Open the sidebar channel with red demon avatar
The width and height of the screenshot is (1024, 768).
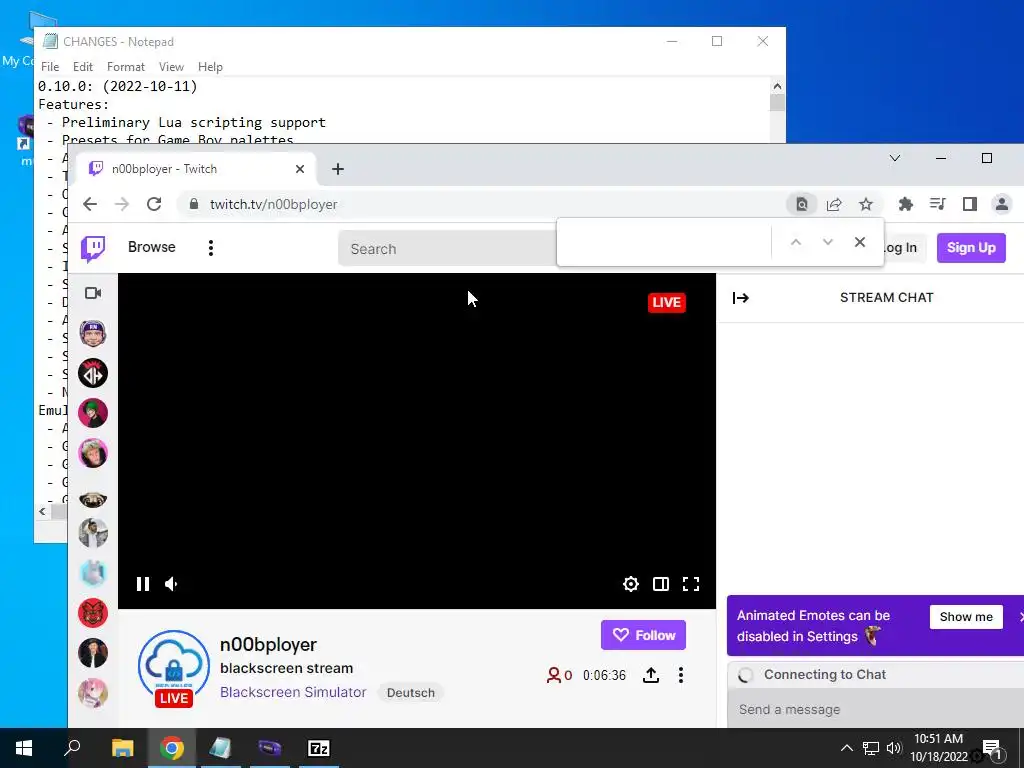(x=93, y=613)
